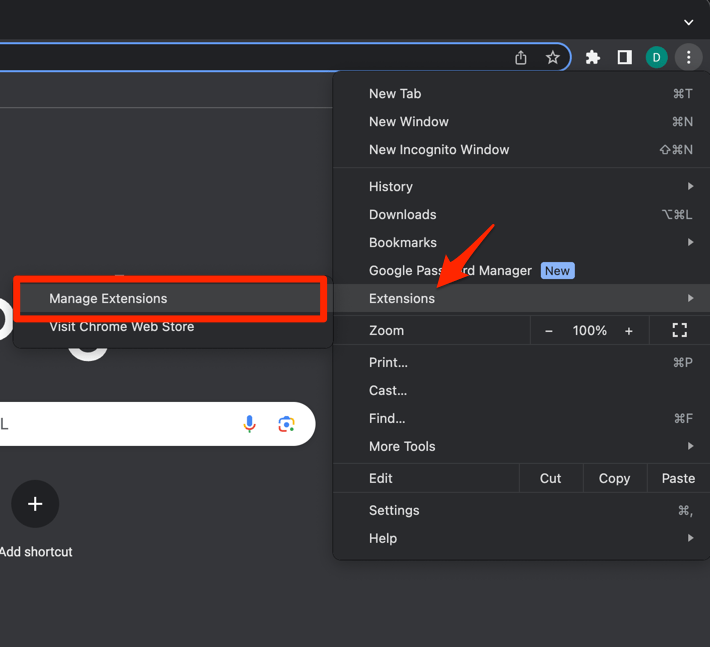Click the Copy button in Edit row
Viewport: 710px width, 647px height.
coord(614,479)
